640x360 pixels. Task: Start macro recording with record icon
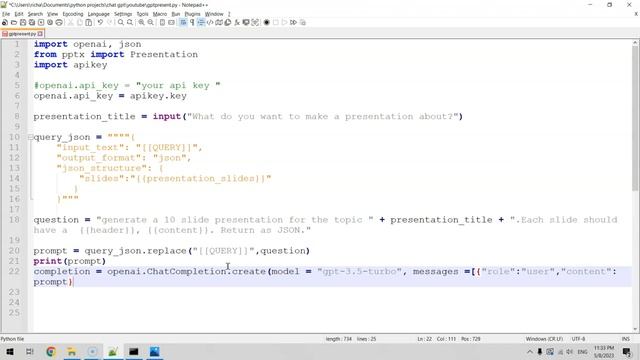267,22
